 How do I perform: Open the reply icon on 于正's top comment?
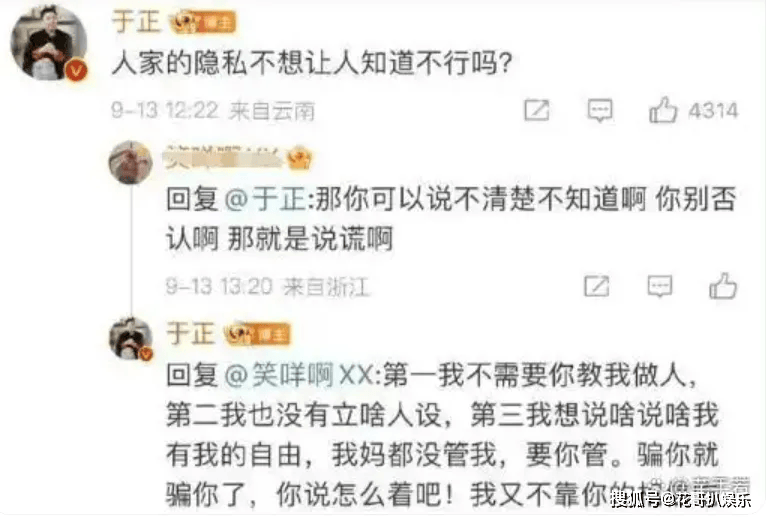600,110
